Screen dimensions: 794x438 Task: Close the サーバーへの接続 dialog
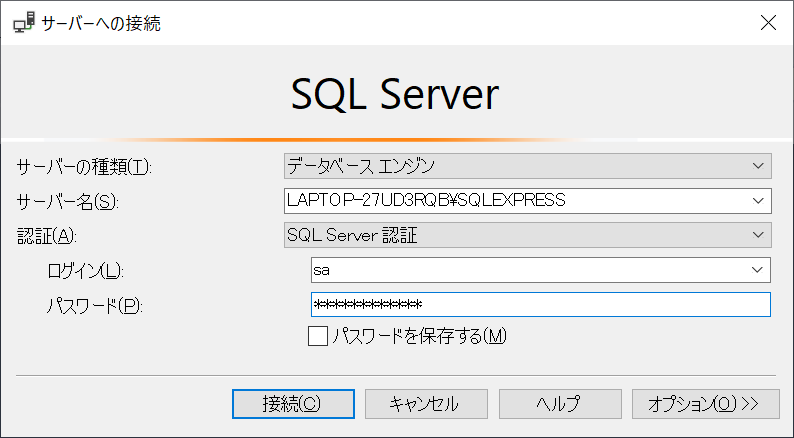[768, 23]
